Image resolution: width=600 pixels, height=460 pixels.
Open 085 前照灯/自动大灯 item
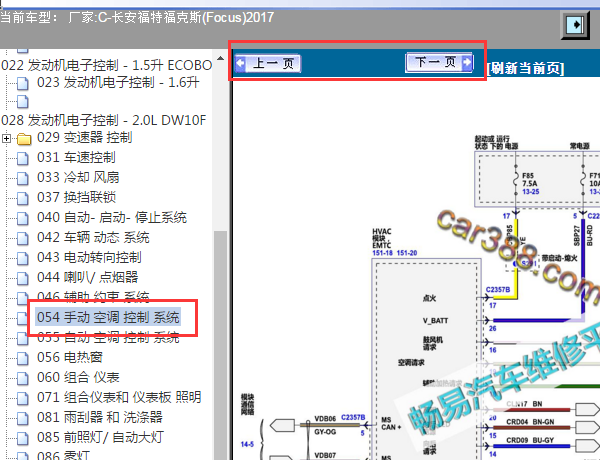100,437
